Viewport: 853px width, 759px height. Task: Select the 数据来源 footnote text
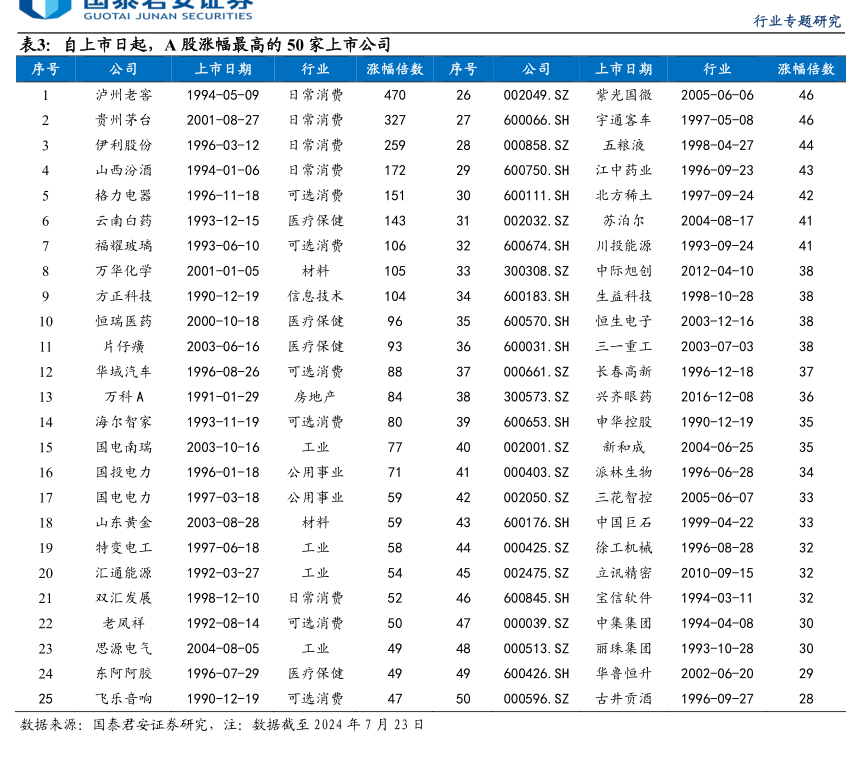(222, 725)
